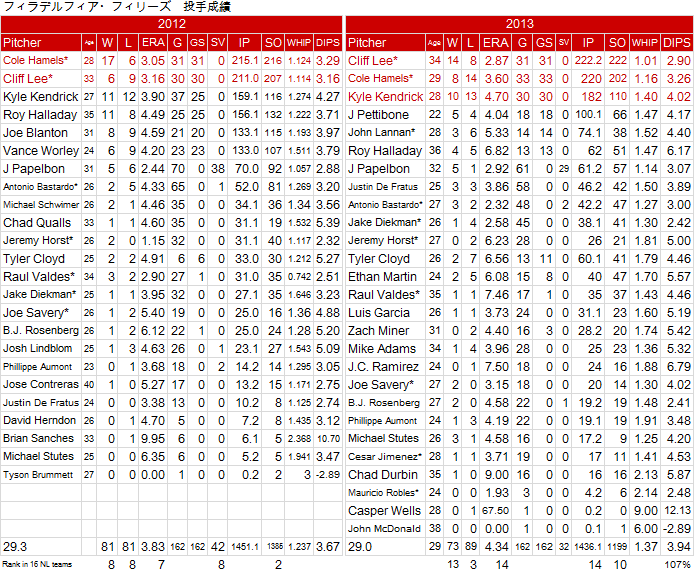Select Cliff Lee 2013 innings 222.2

(x=588, y=60)
